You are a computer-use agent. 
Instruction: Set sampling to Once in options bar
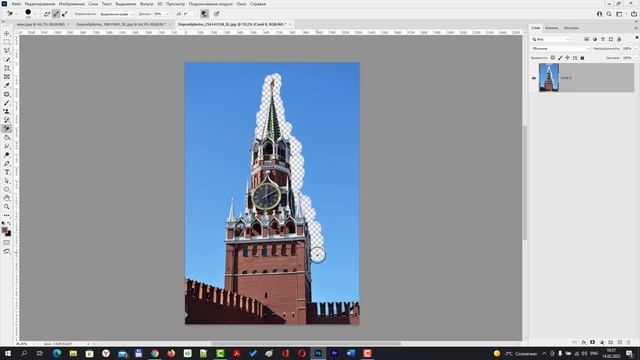click(x=56, y=14)
